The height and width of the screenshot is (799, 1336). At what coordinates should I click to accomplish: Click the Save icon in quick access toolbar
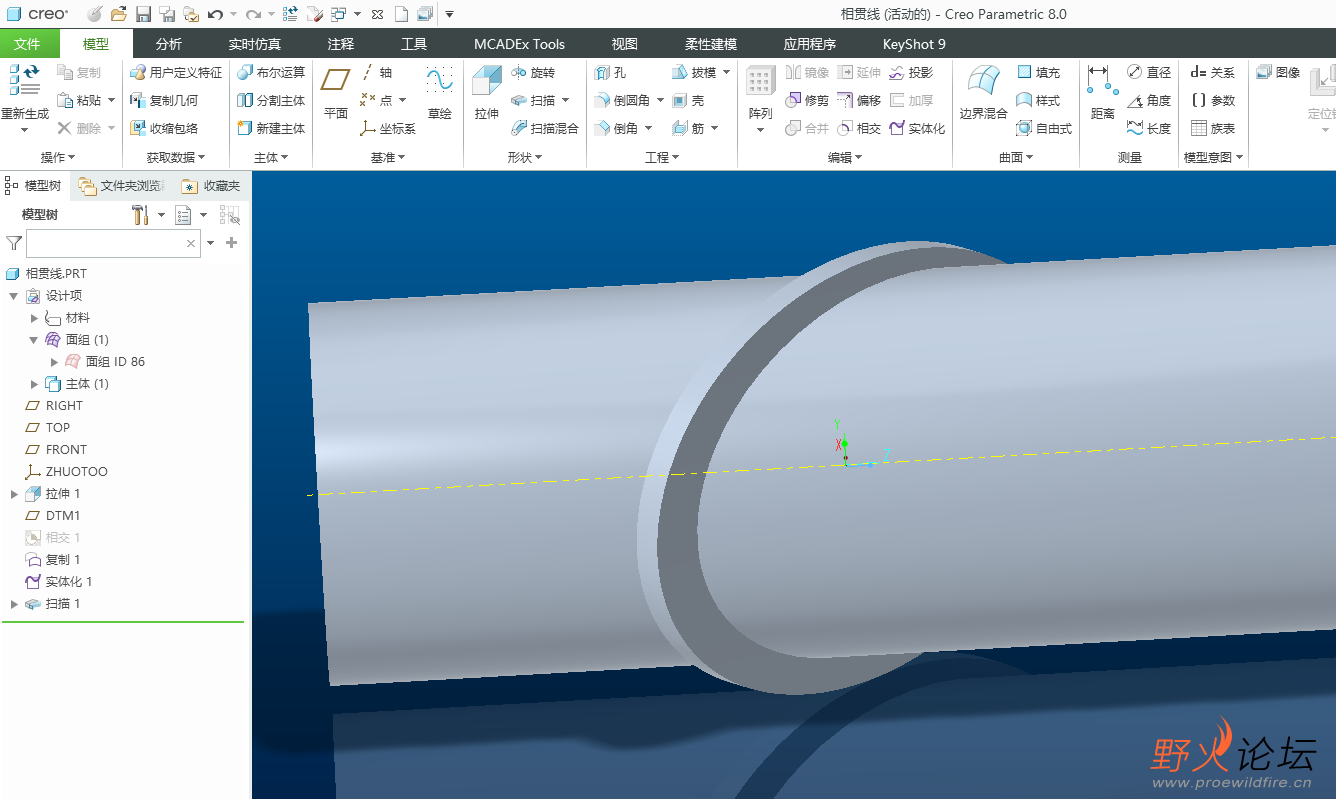(x=143, y=14)
